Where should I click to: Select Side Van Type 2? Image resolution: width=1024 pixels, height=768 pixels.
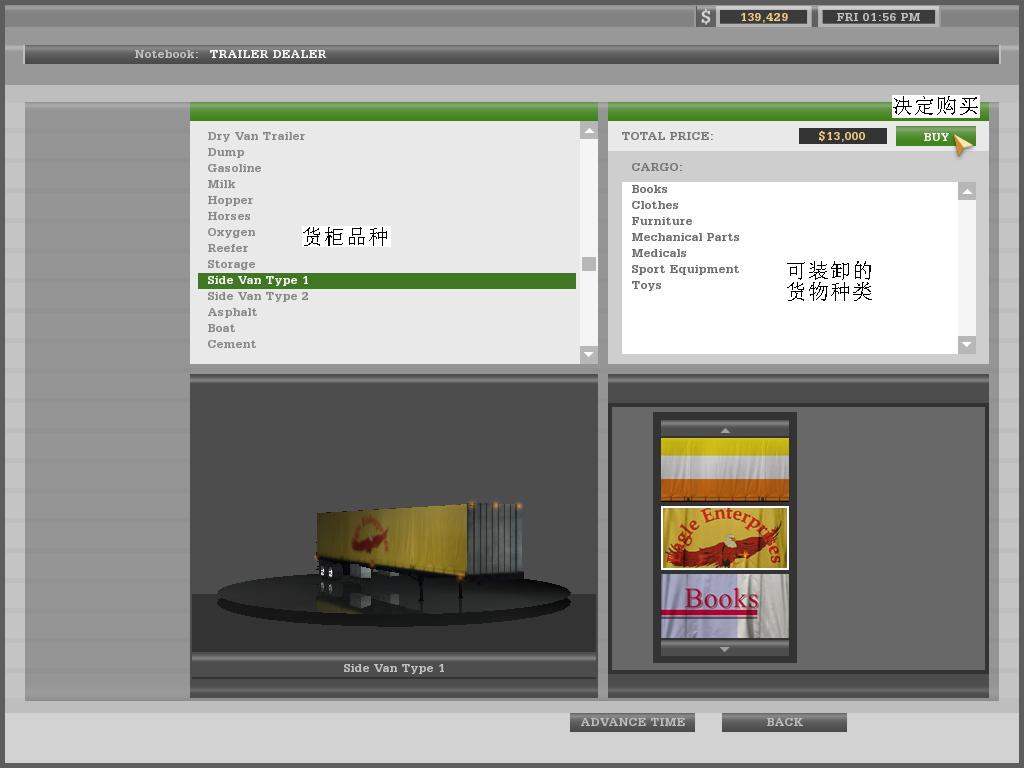[258, 296]
